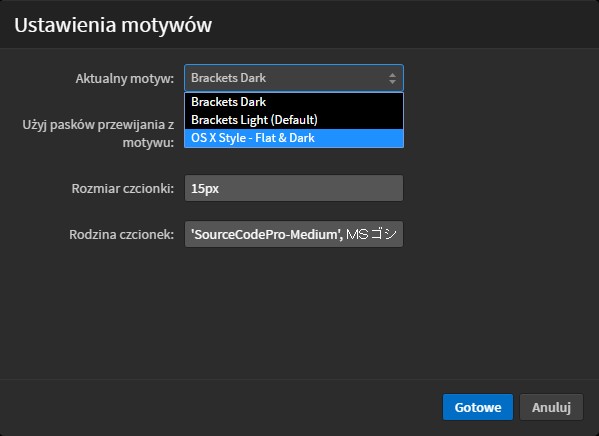Cancel the dialog with Anuluj
Viewport: 599px width, 436px height.
click(x=551, y=407)
